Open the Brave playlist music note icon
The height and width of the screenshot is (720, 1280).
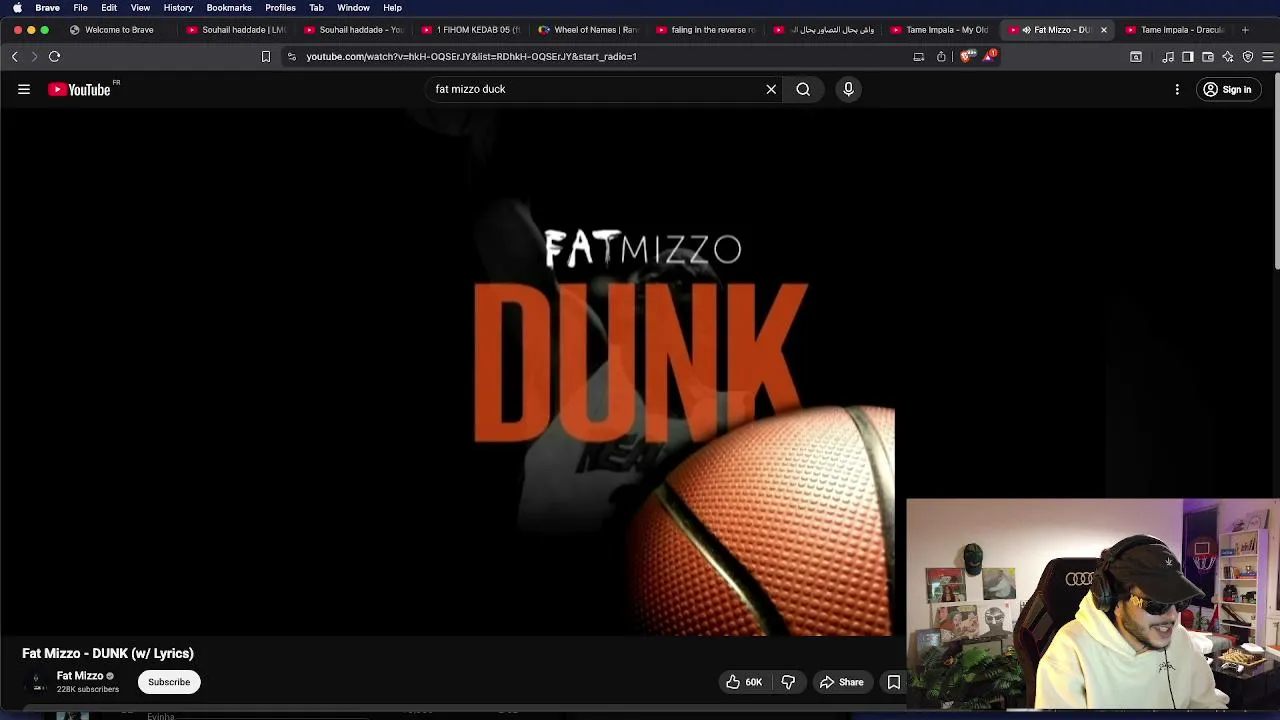tap(1168, 57)
